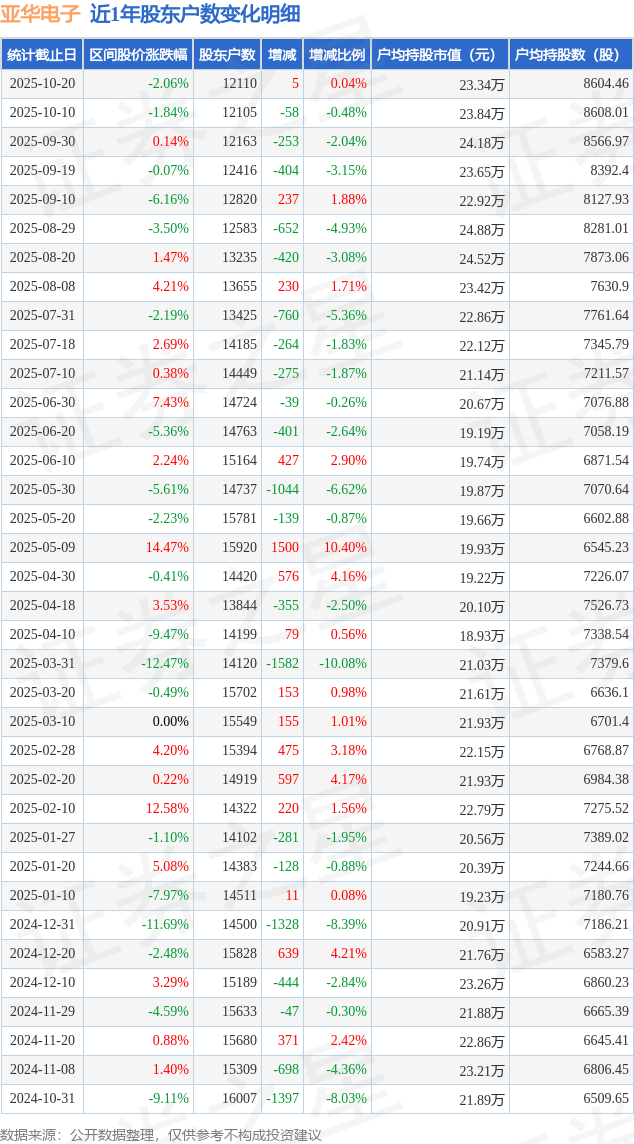Click the 10.40% change ratio cell

345,548
